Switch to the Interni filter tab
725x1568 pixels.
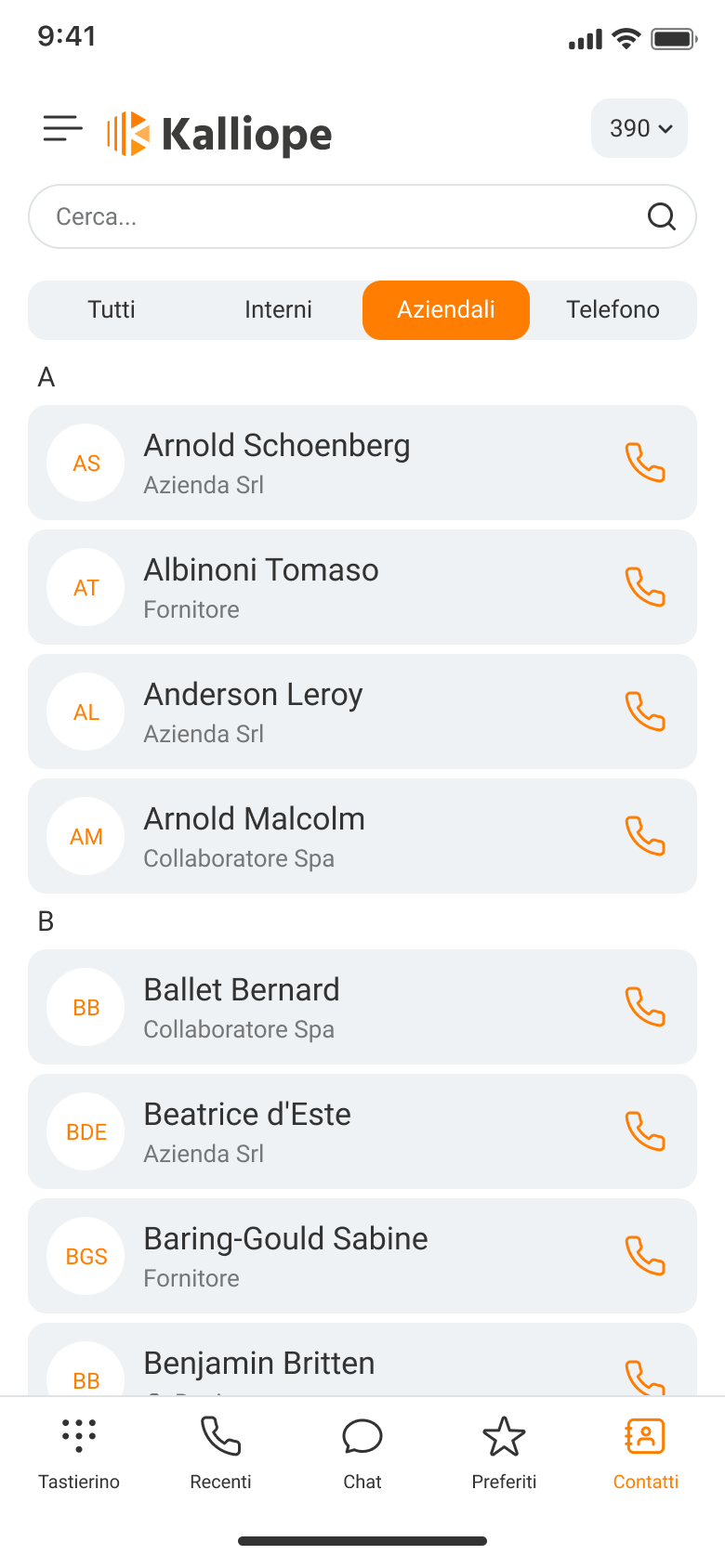pyautogui.click(x=278, y=309)
